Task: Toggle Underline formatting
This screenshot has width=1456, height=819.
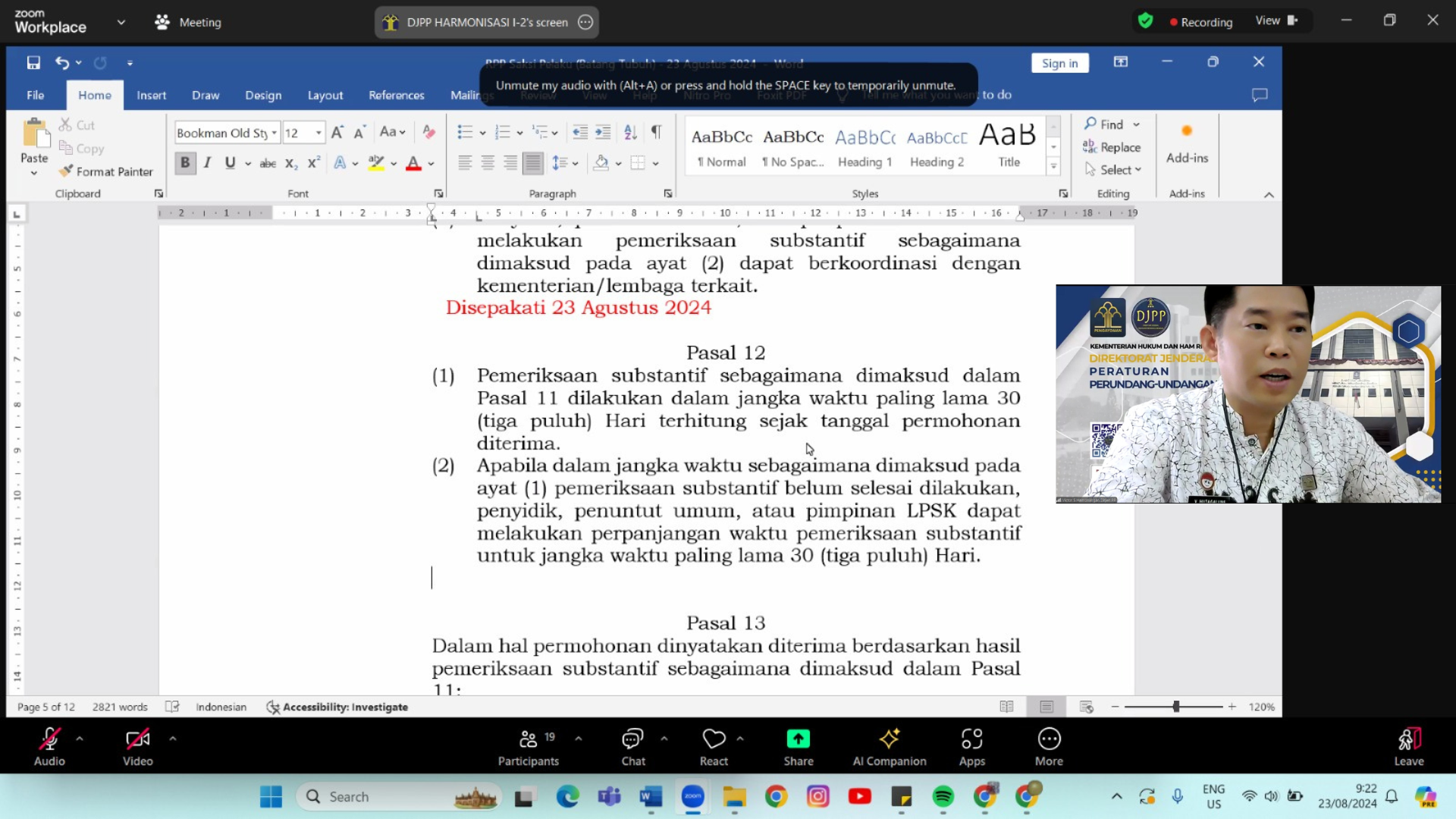Action: pyautogui.click(x=230, y=163)
